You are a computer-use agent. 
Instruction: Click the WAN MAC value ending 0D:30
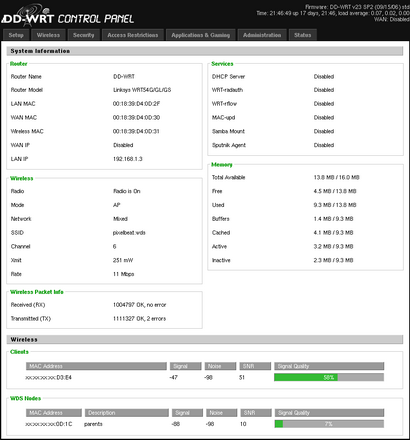coord(136,118)
